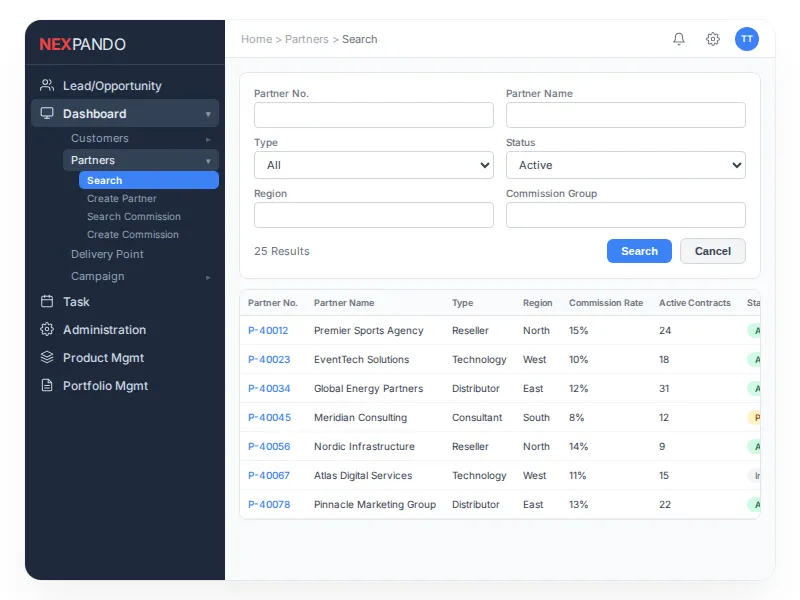Click the Portfolio Mgmt document icon

pyautogui.click(x=47, y=386)
